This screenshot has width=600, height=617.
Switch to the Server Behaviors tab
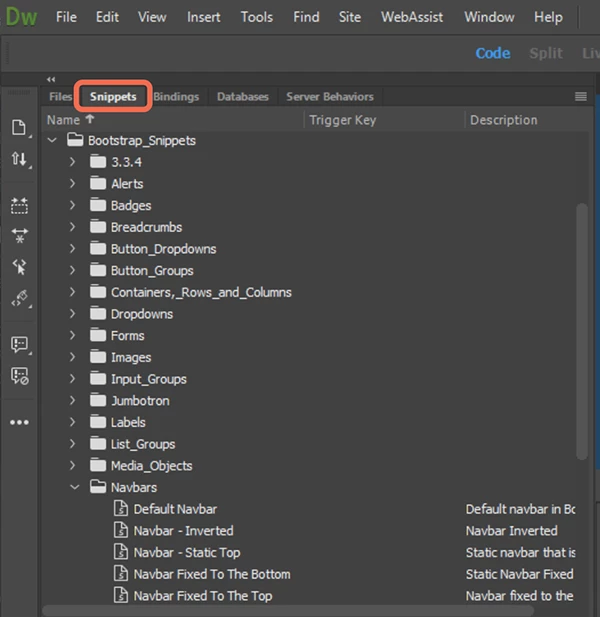(x=330, y=96)
